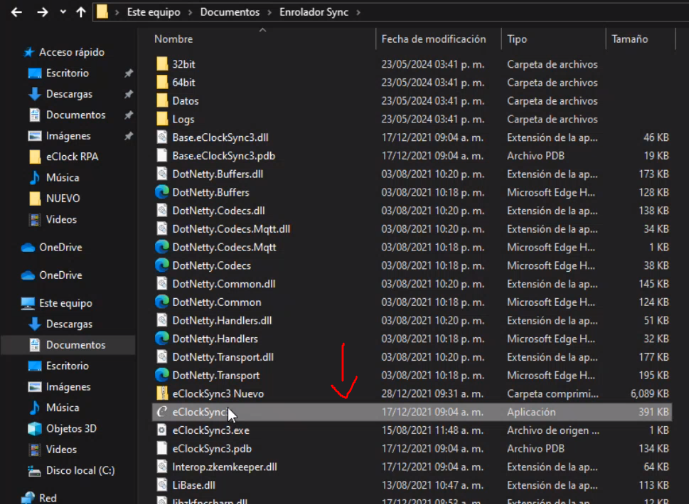Click 'Este equipo' in address bar

153,12
